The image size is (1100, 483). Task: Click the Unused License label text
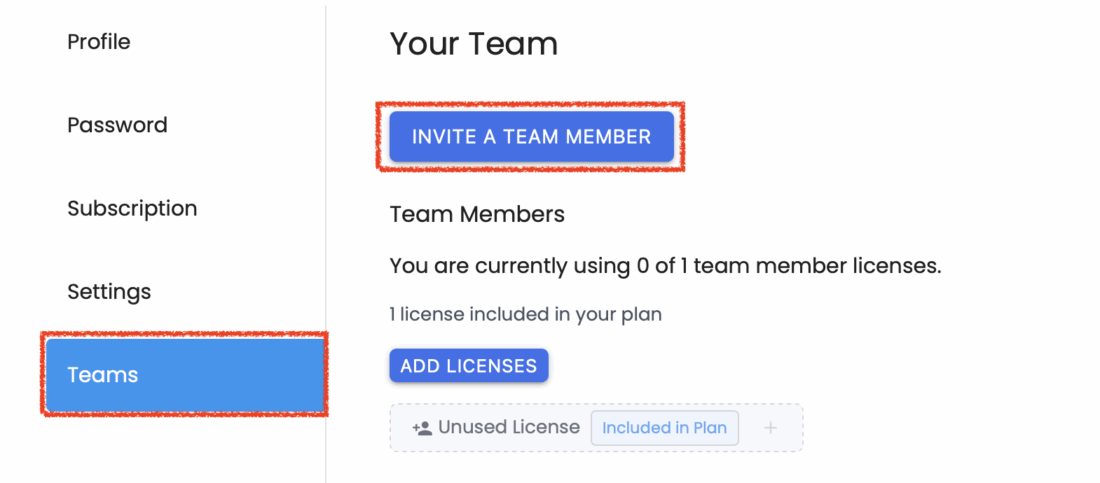click(509, 427)
